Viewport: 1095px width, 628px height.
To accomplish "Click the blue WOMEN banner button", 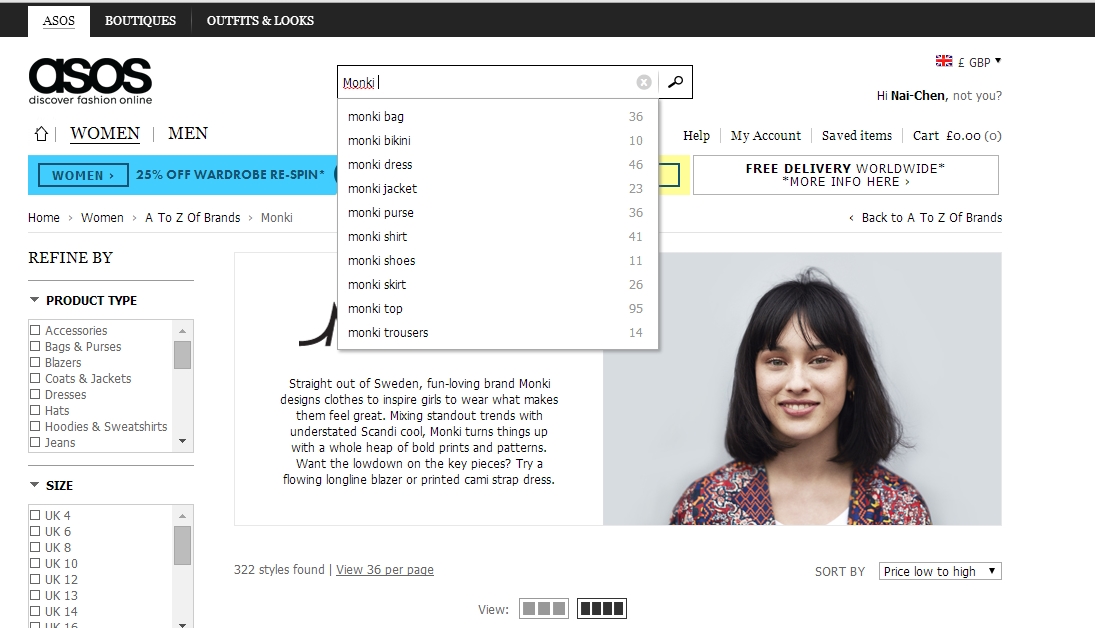I will coord(84,175).
